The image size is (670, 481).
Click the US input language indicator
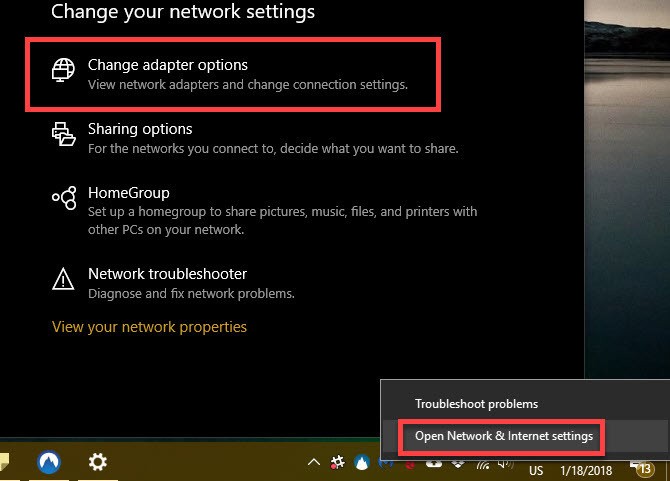(536, 471)
